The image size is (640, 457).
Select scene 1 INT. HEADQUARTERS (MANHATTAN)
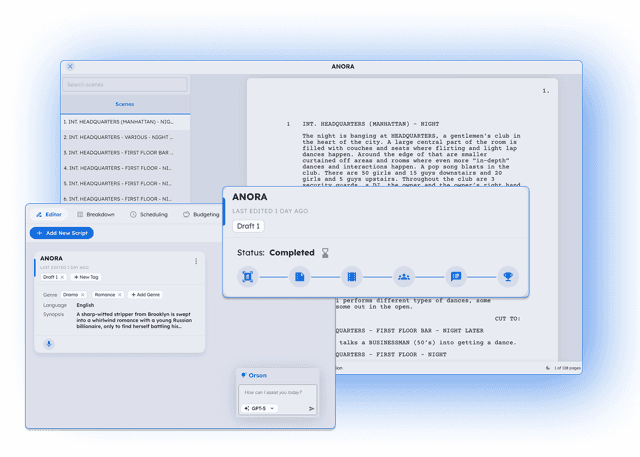[124, 122]
